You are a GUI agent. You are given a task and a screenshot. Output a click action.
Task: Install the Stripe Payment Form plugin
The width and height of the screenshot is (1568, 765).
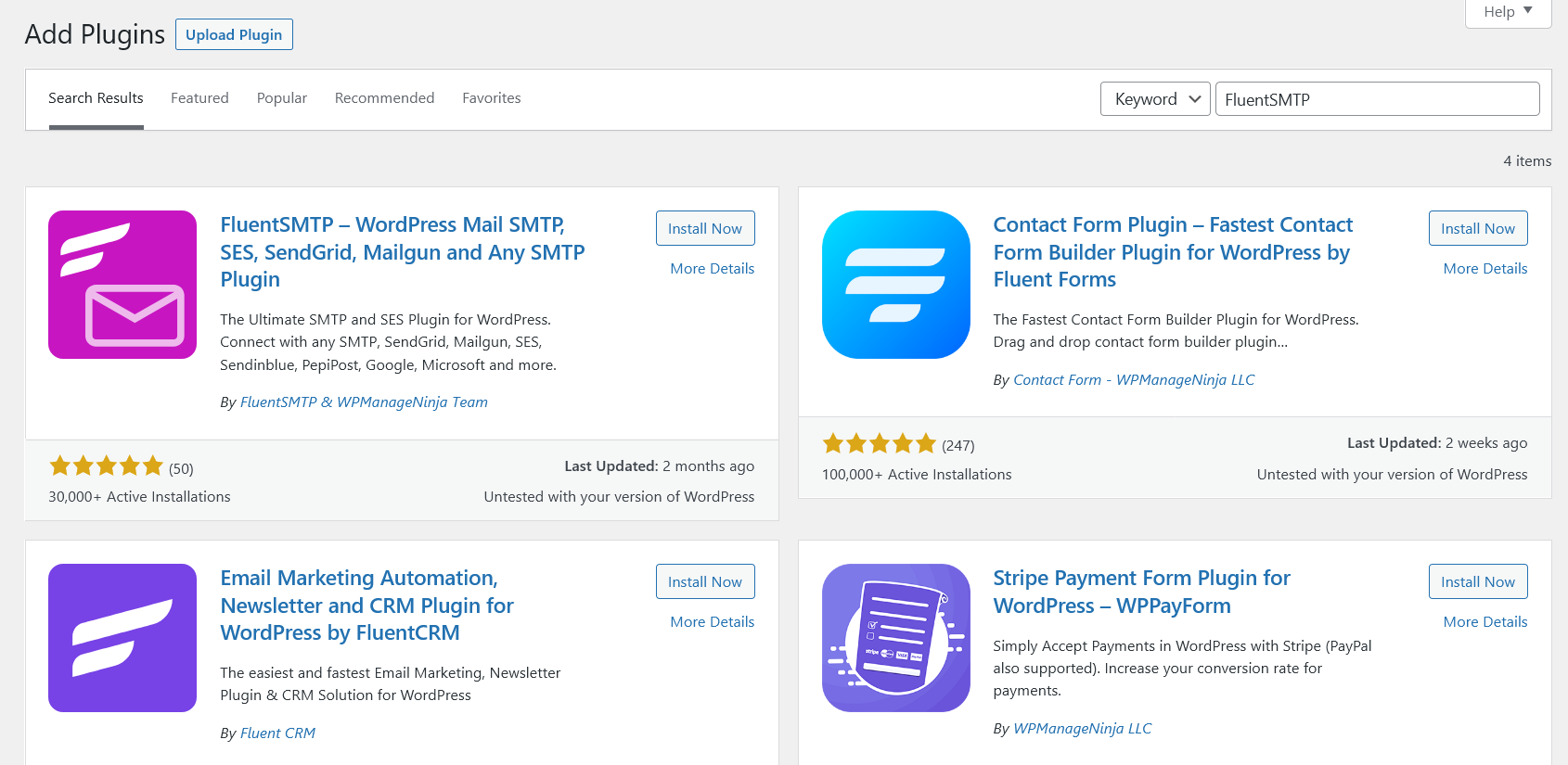pyautogui.click(x=1478, y=581)
